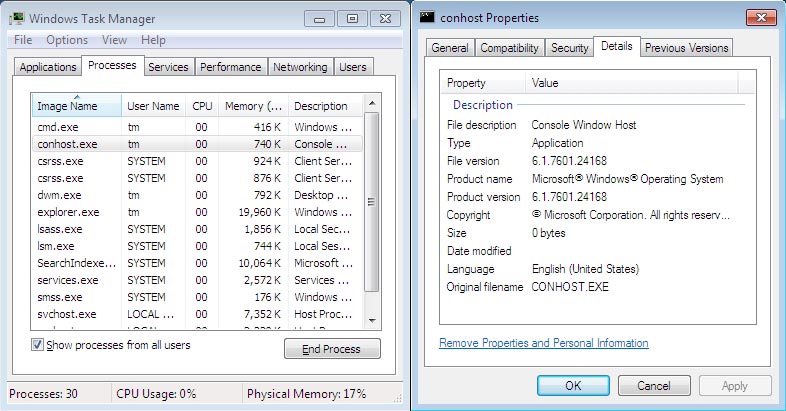
Task: Open the Help menu in Task Manager
Action: 153,40
